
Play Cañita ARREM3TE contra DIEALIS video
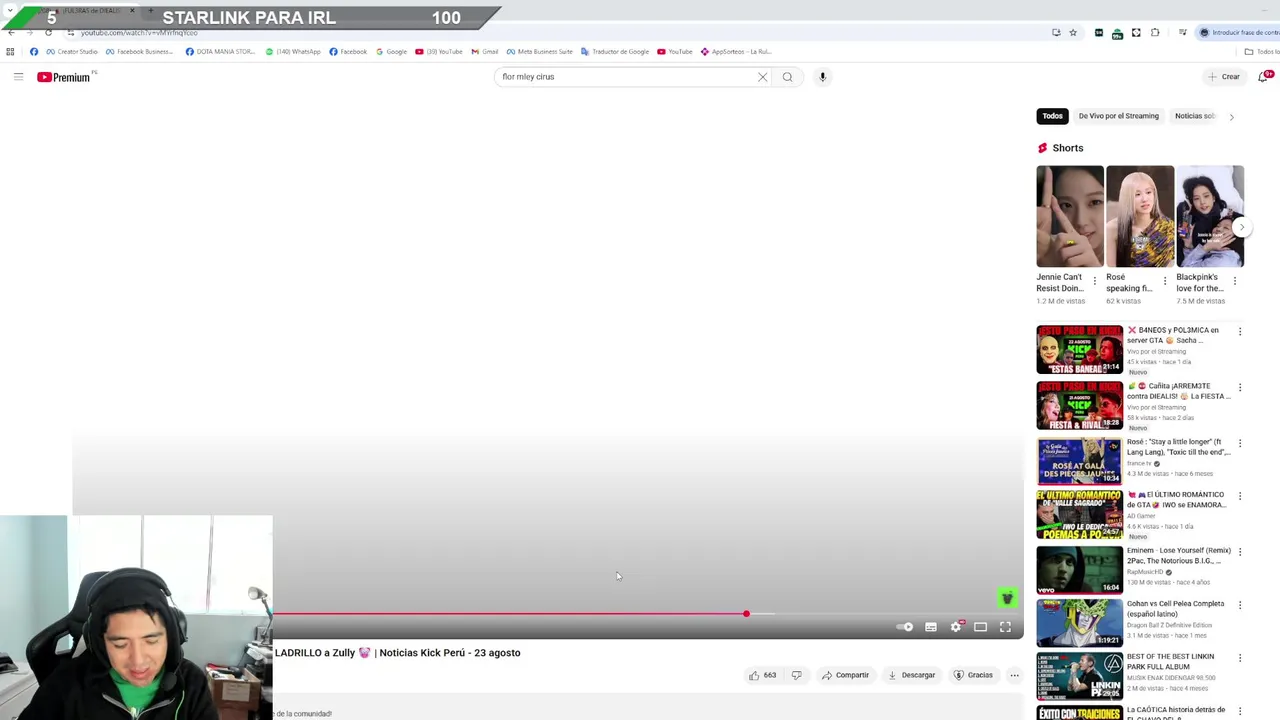[1079, 405]
